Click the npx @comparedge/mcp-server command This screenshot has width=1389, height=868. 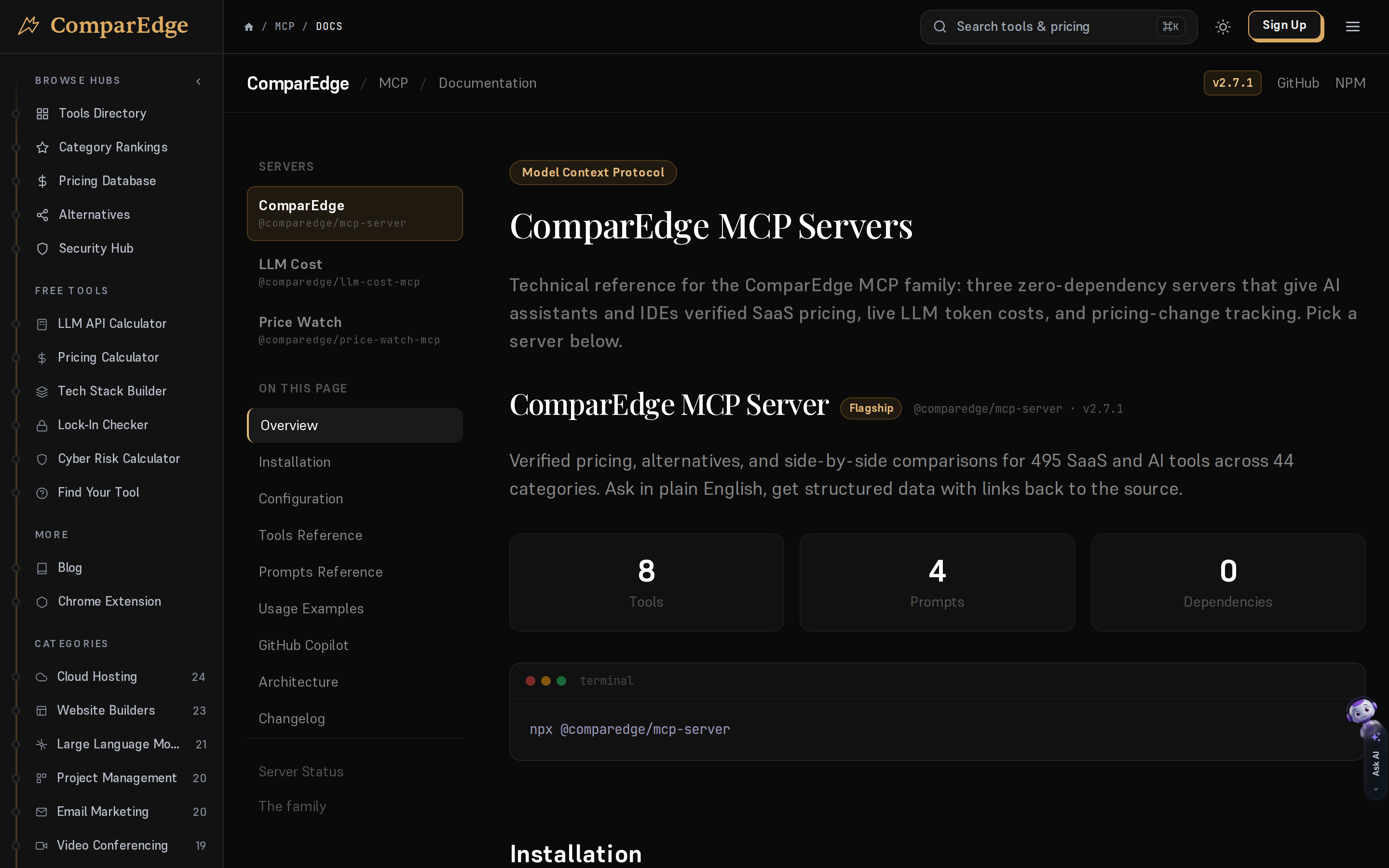point(630,730)
